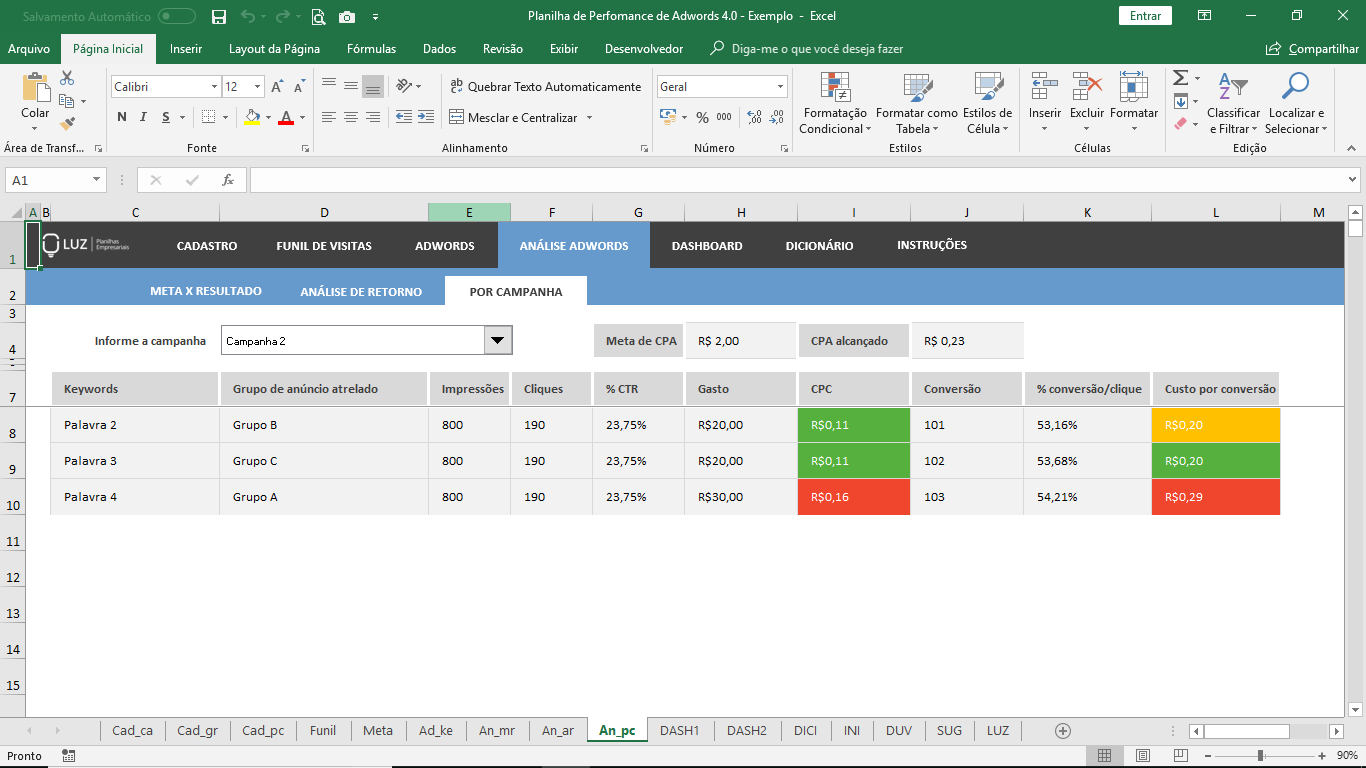
Task: Center align text horizontally
Action: [351, 117]
